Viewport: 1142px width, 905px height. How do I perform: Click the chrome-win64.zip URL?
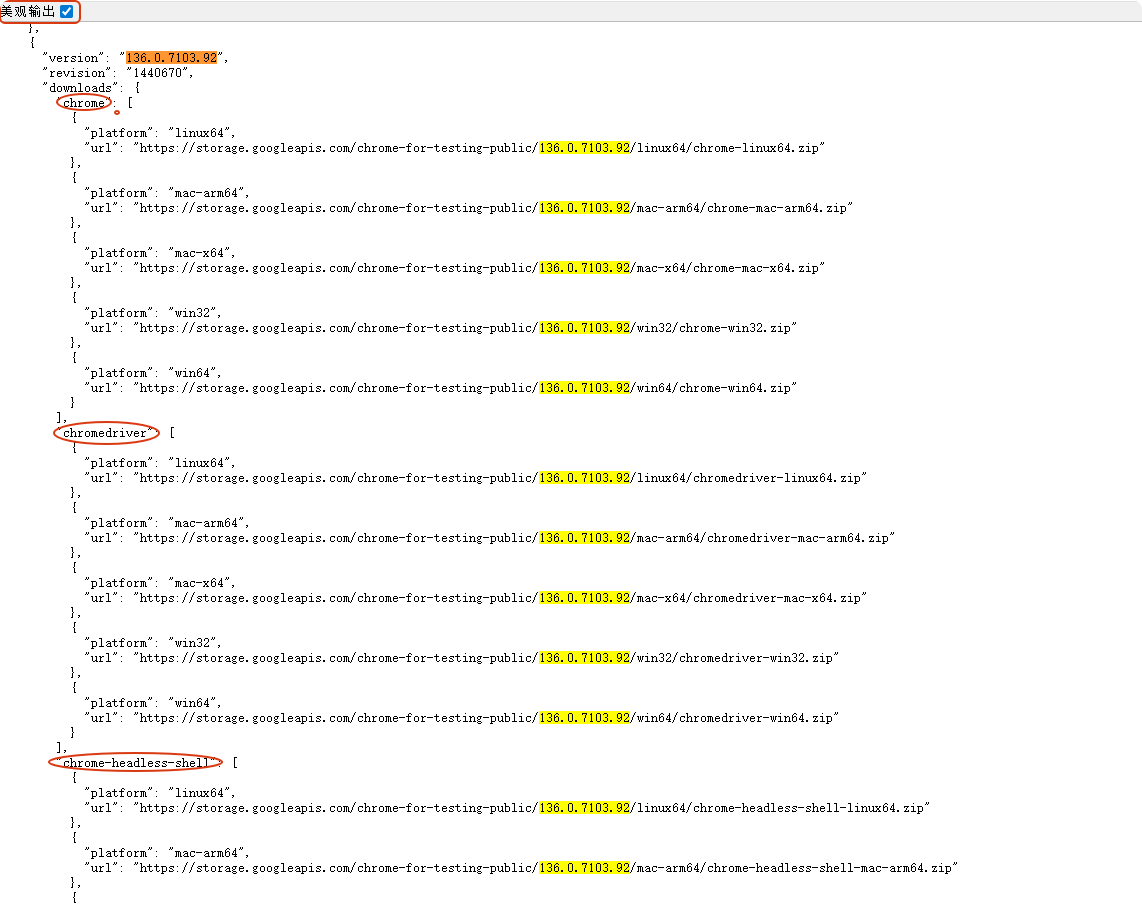(465, 388)
